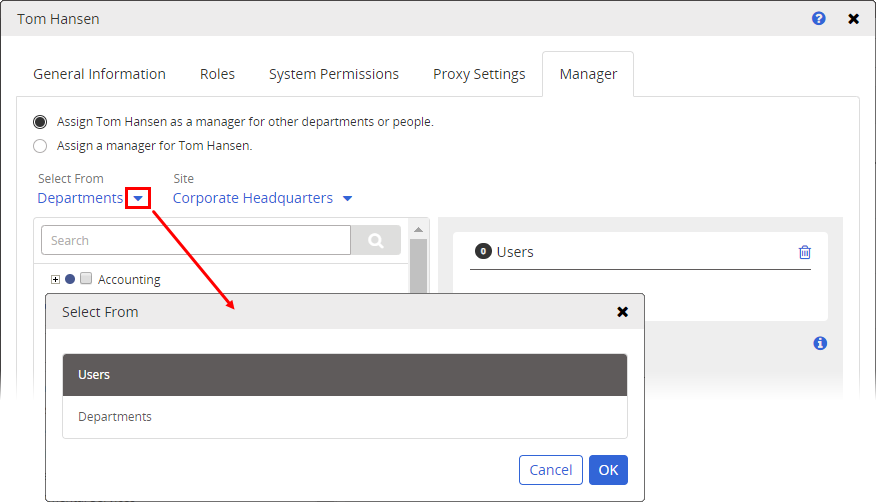Viewport: 876px width, 502px height.
Task: Click the blue help question mark icon
Action: point(819,19)
